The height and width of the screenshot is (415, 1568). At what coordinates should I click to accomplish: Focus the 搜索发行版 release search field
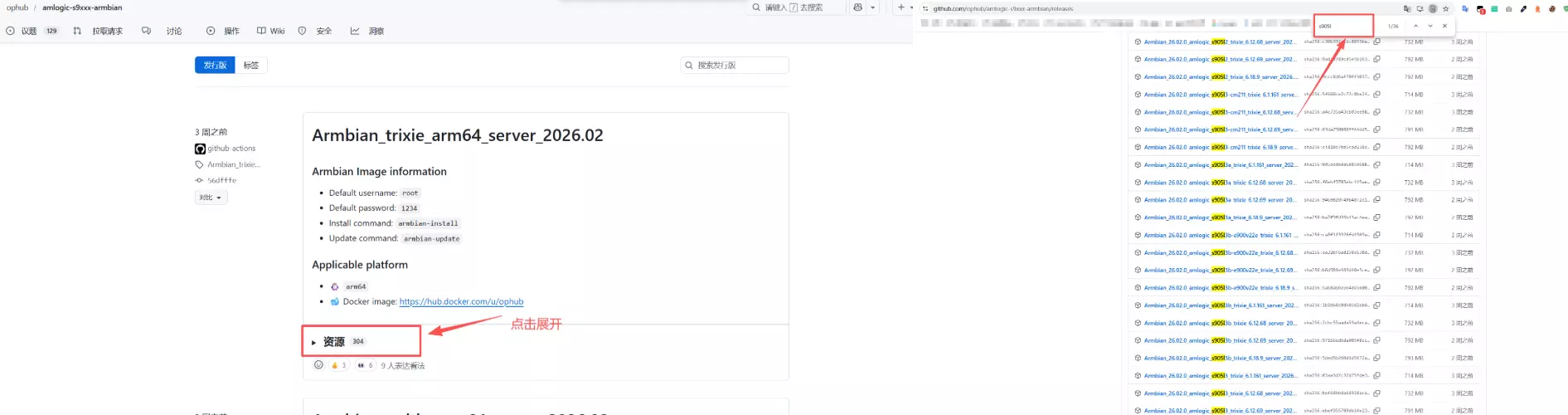735,65
